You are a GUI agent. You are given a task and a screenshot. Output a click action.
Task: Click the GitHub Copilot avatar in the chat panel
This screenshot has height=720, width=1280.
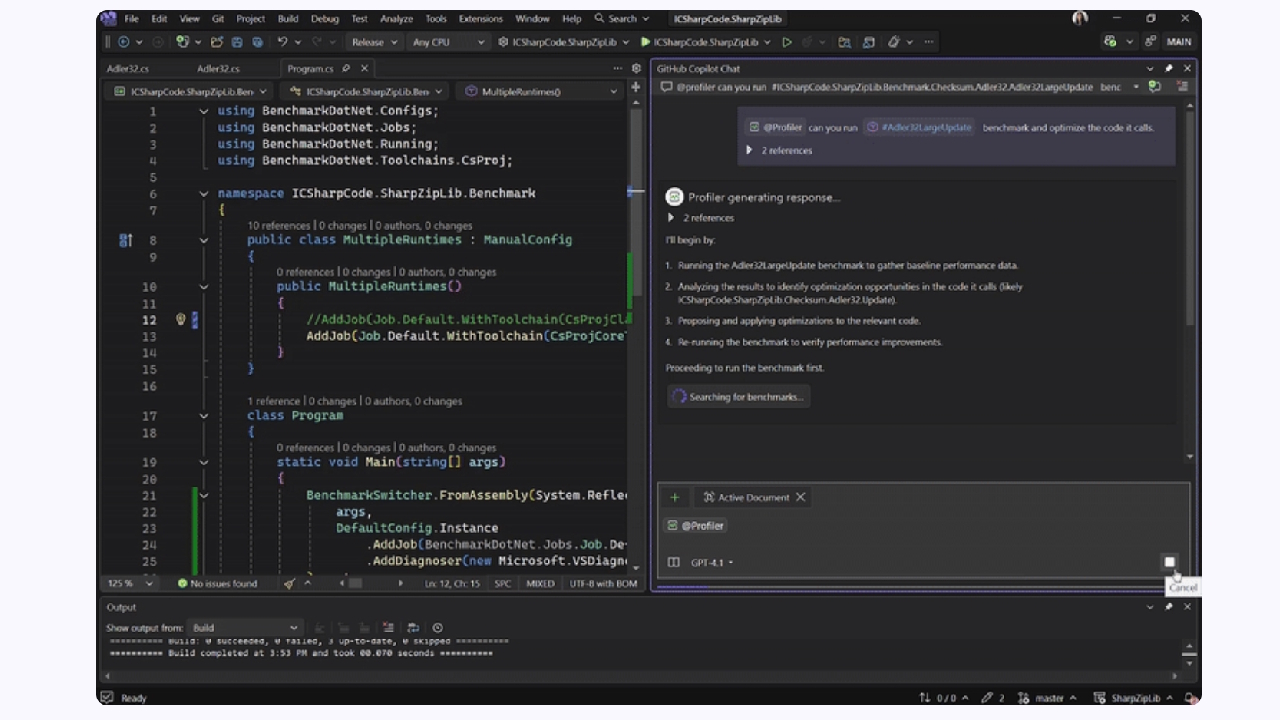[x=674, y=197]
